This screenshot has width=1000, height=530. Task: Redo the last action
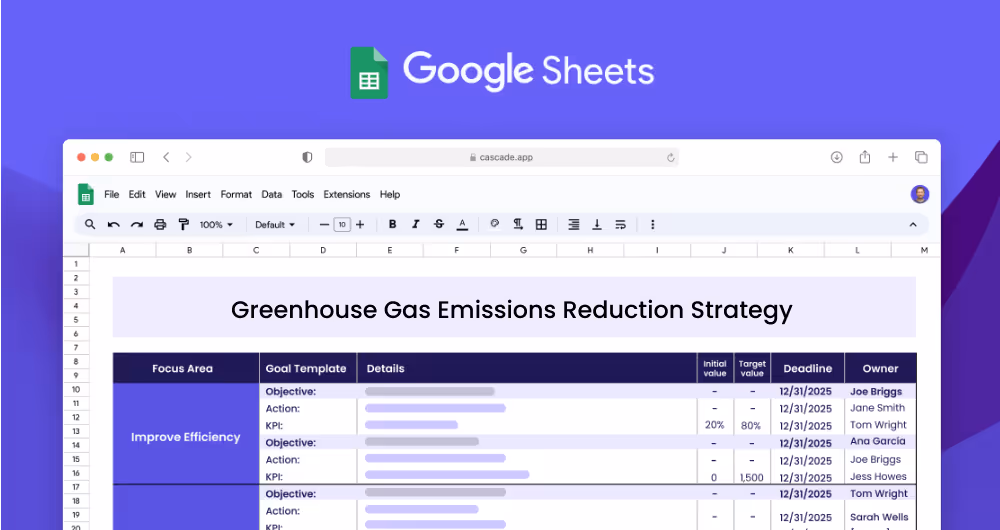click(136, 225)
